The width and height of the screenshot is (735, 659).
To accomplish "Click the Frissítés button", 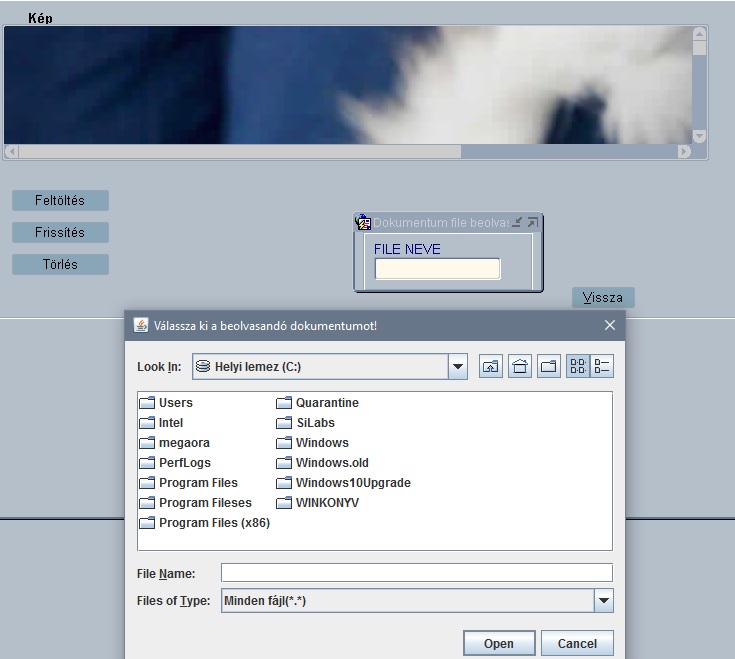I will (60, 232).
